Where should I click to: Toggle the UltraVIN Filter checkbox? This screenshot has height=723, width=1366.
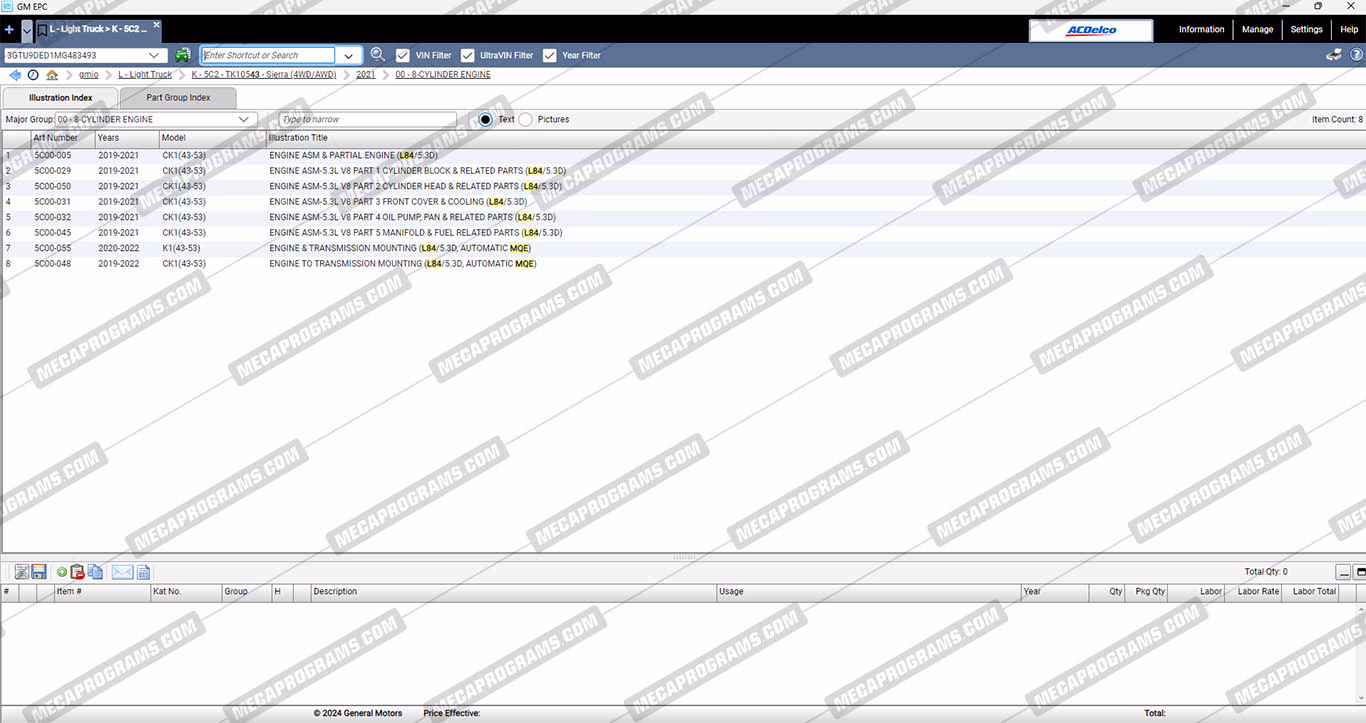[x=467, y=55]
